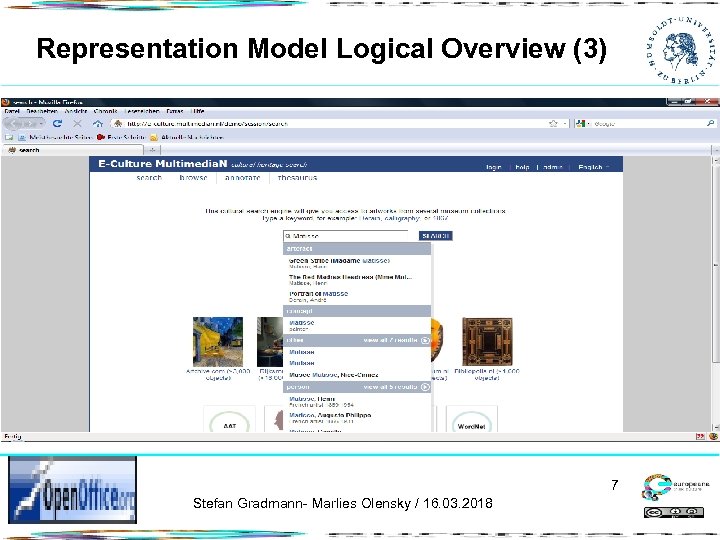Select Matisse, Henri person suggestion
The width and height of the screenshot is (720, 540).
[x=357, y=402]
